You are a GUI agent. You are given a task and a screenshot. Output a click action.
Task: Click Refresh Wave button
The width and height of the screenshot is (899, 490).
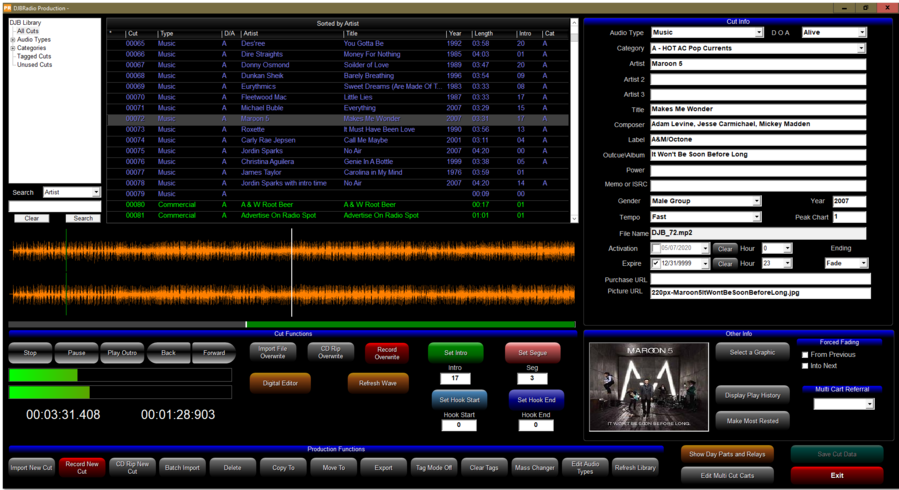click(x=378, y=383)
